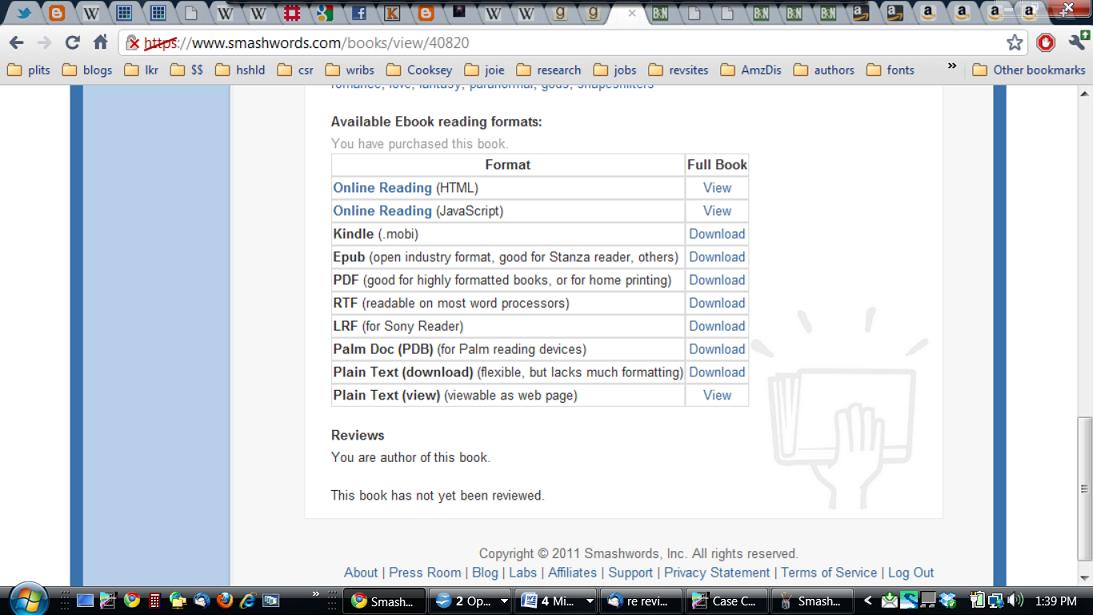The width and height of the screenshot is (1093, 615).
Task: Download the PDF version
Action: 717,280
